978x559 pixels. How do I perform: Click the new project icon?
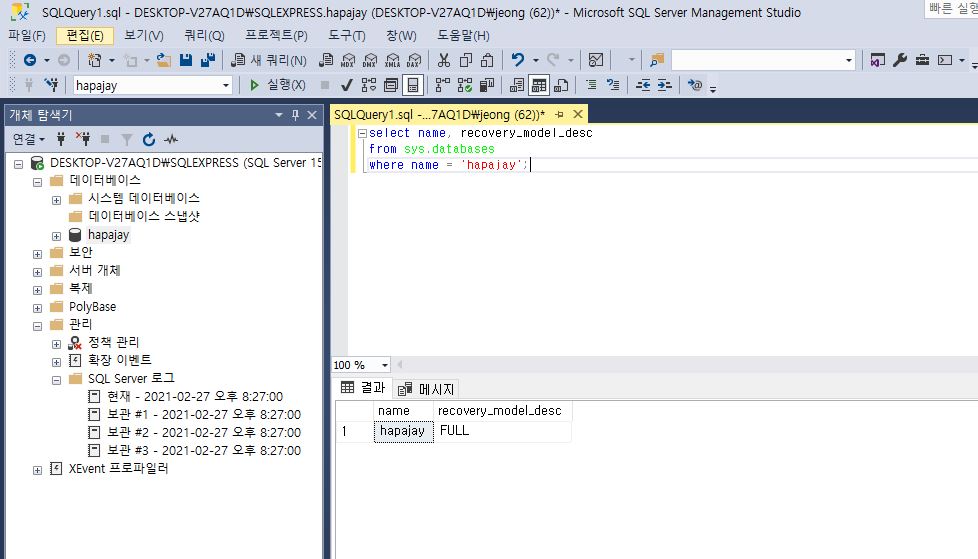coord(95,60)
